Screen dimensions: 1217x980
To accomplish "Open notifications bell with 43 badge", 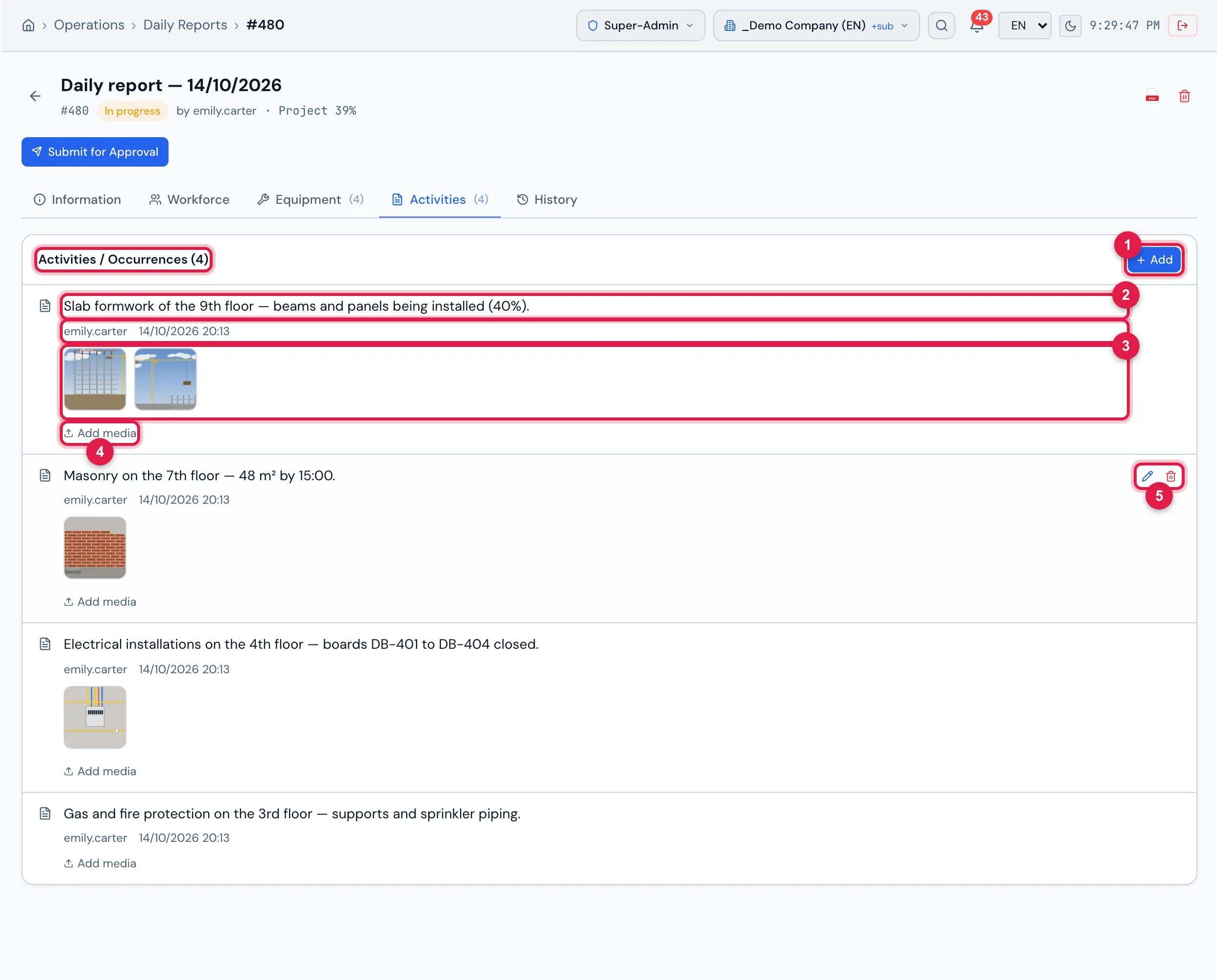I will (977, 25).
